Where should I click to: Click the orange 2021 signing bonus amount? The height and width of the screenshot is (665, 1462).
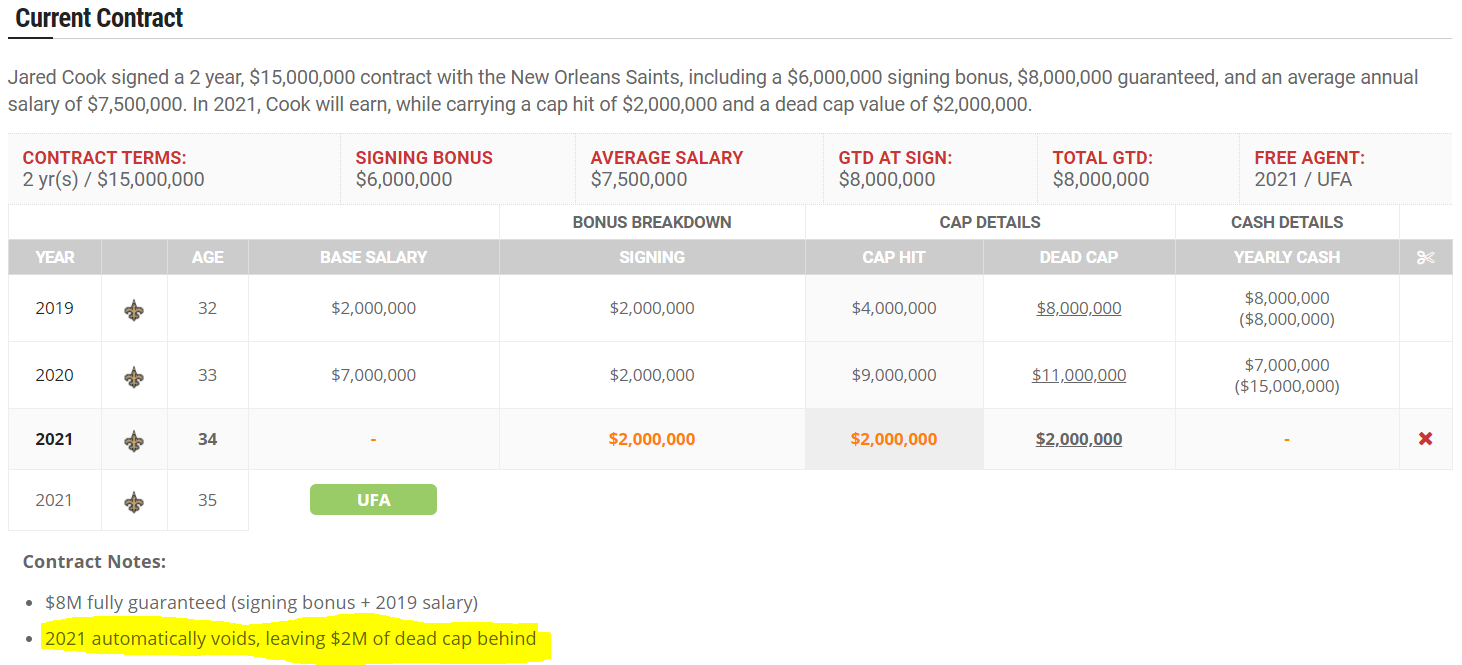tap(652, 439)
